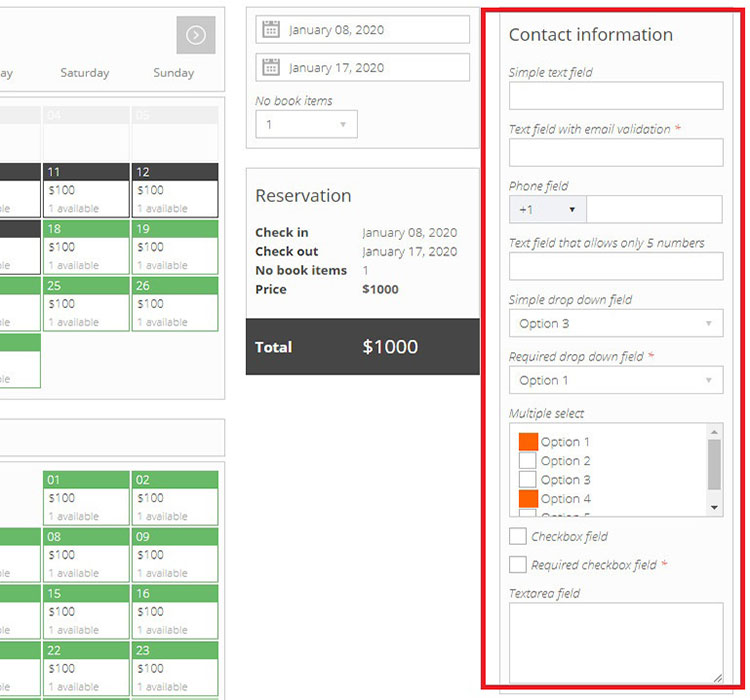Uncheck Option 4 in Multiple select
This screenshot has width=750, height=700.
coord(528,499)
